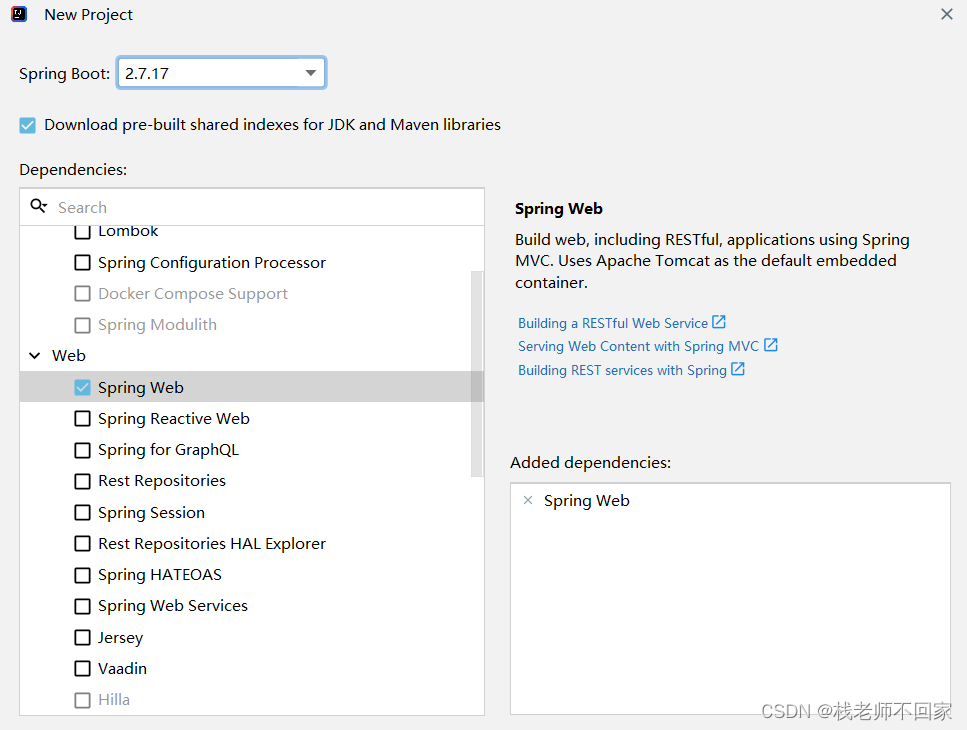Image resolution: width=967 pixels, height=730 pixels.
Task: Select Spring Web in Added dependencies list
Action: (586, 501)
